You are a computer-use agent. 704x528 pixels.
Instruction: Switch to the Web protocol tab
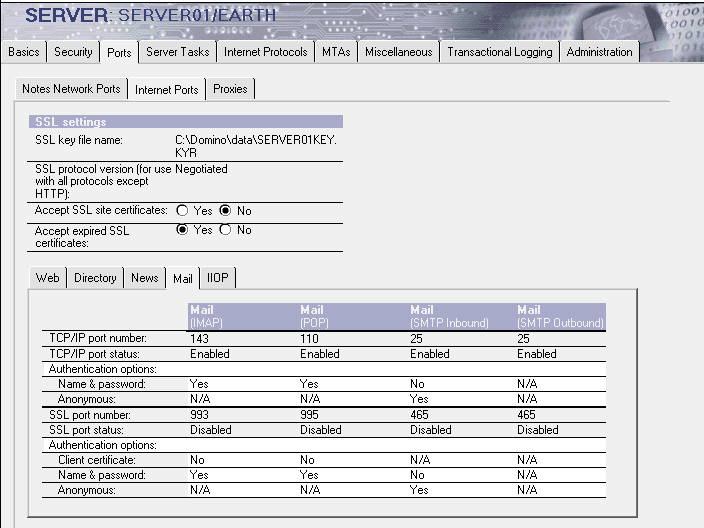(x=48, y=278)
